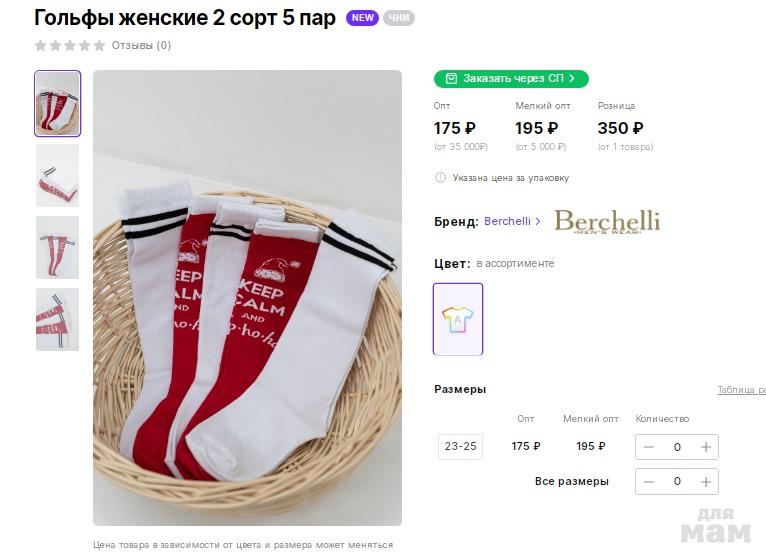The width and height of the screenshot is (766, 557).
Task: Open the 'Отзывы (0)' reviews link
Action: coord(141,45)
